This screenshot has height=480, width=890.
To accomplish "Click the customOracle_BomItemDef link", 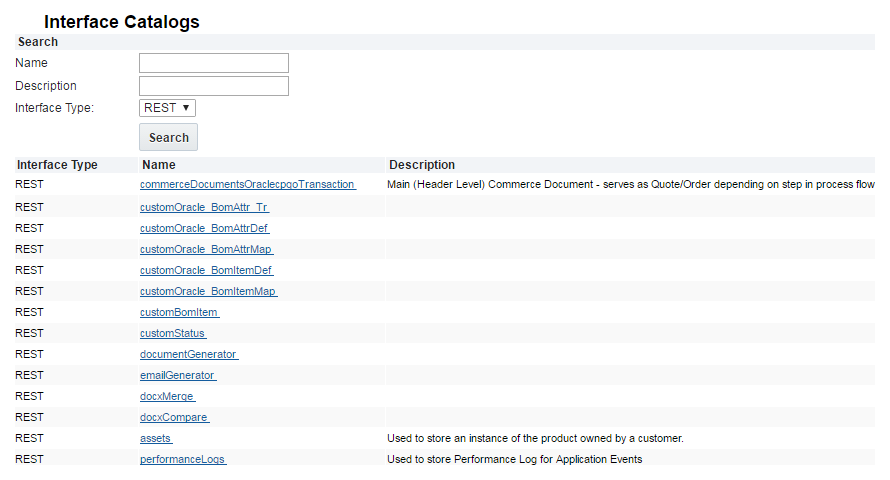I will pos(206,270).
